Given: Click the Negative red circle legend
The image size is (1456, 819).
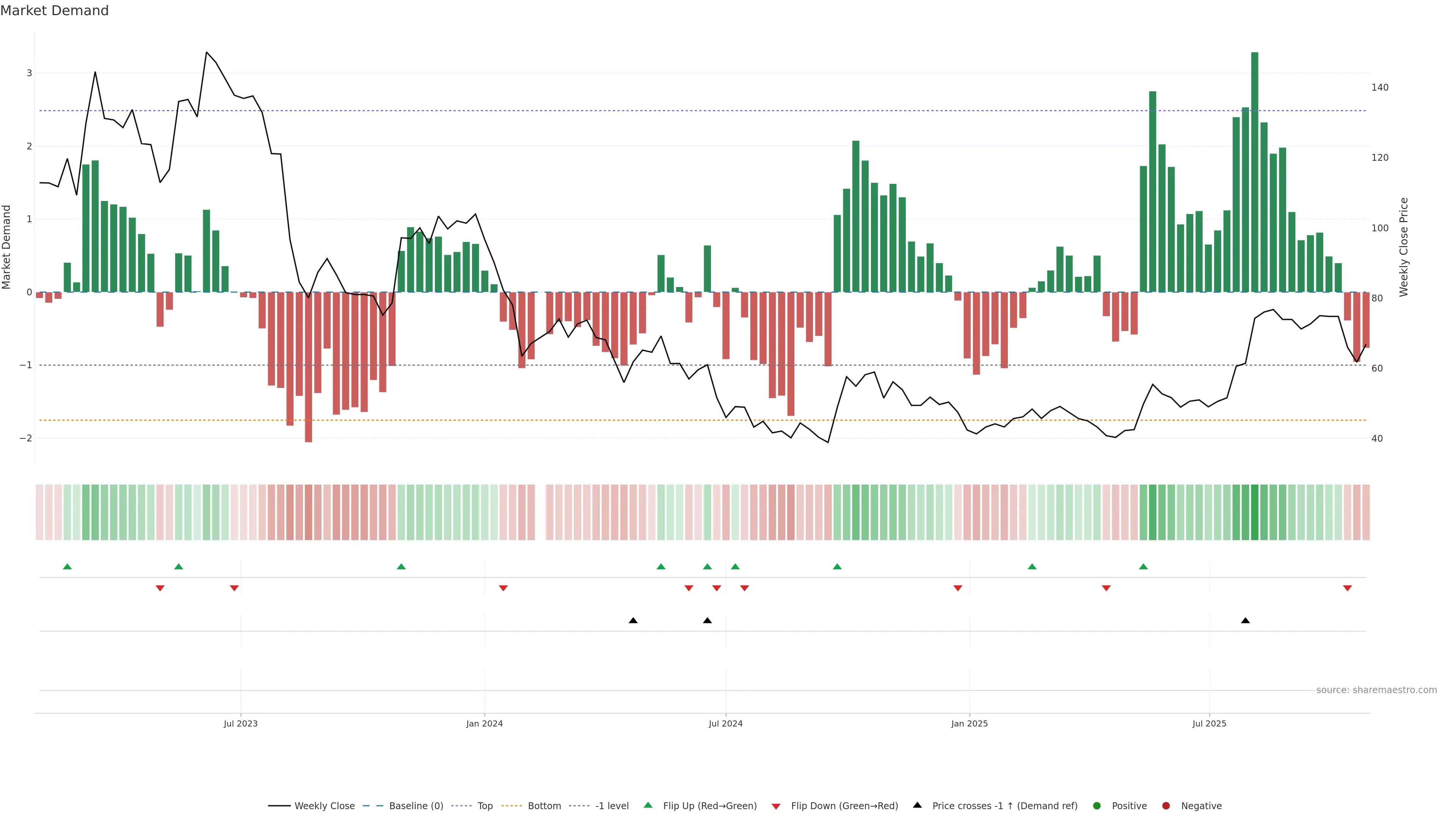Looking at the screenshot, I should click(x=1166, y=806).
